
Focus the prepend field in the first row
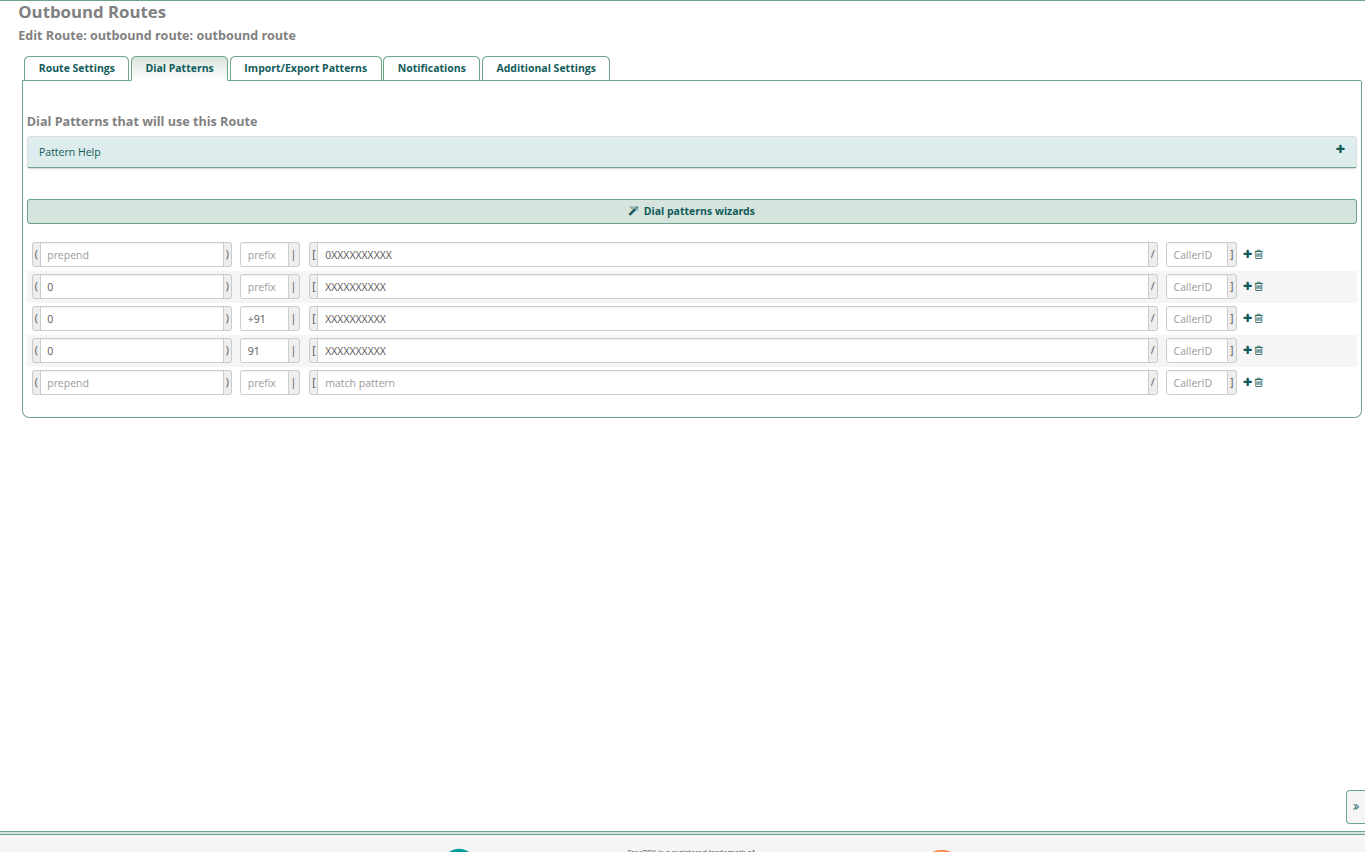pyautogui.click(x=132, y=255)
